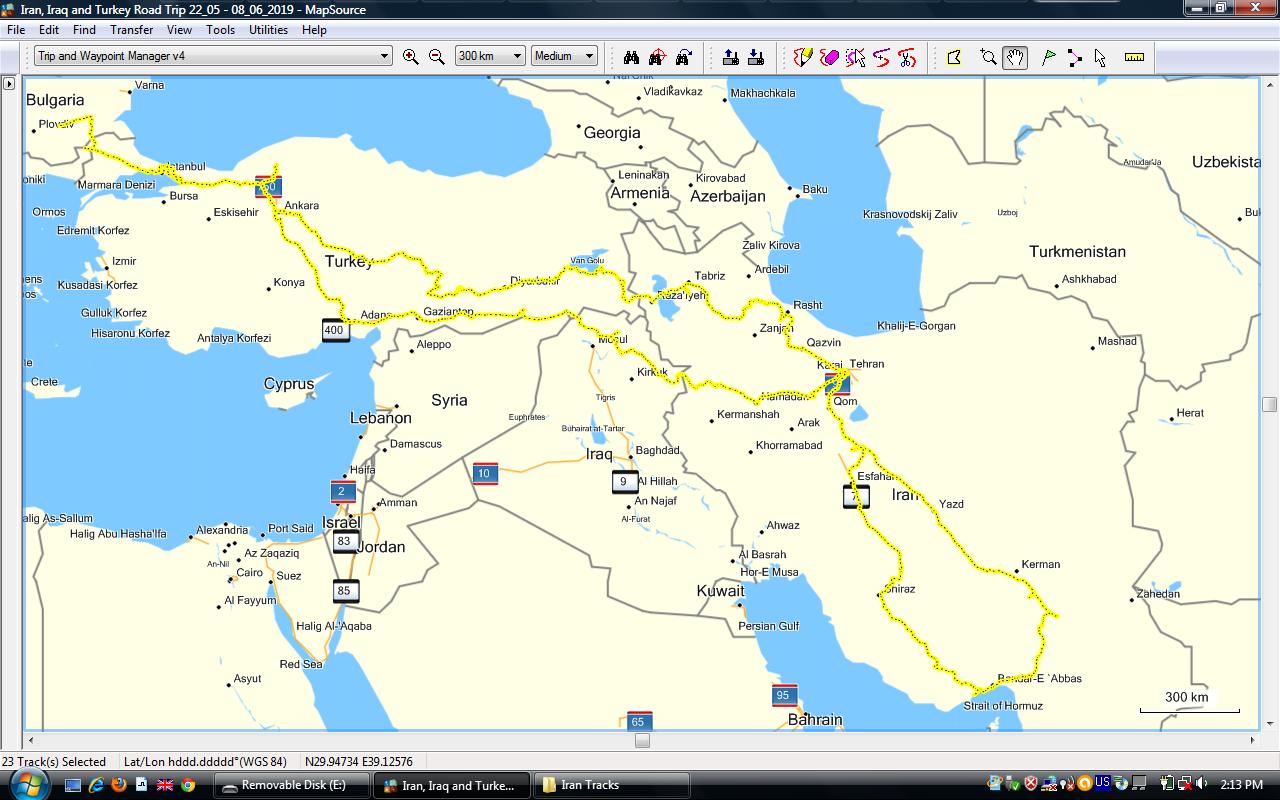The width and height of the screenshot is (1280, 800).
Task: Click Receive From Device icon
Action: pos(756,57)
